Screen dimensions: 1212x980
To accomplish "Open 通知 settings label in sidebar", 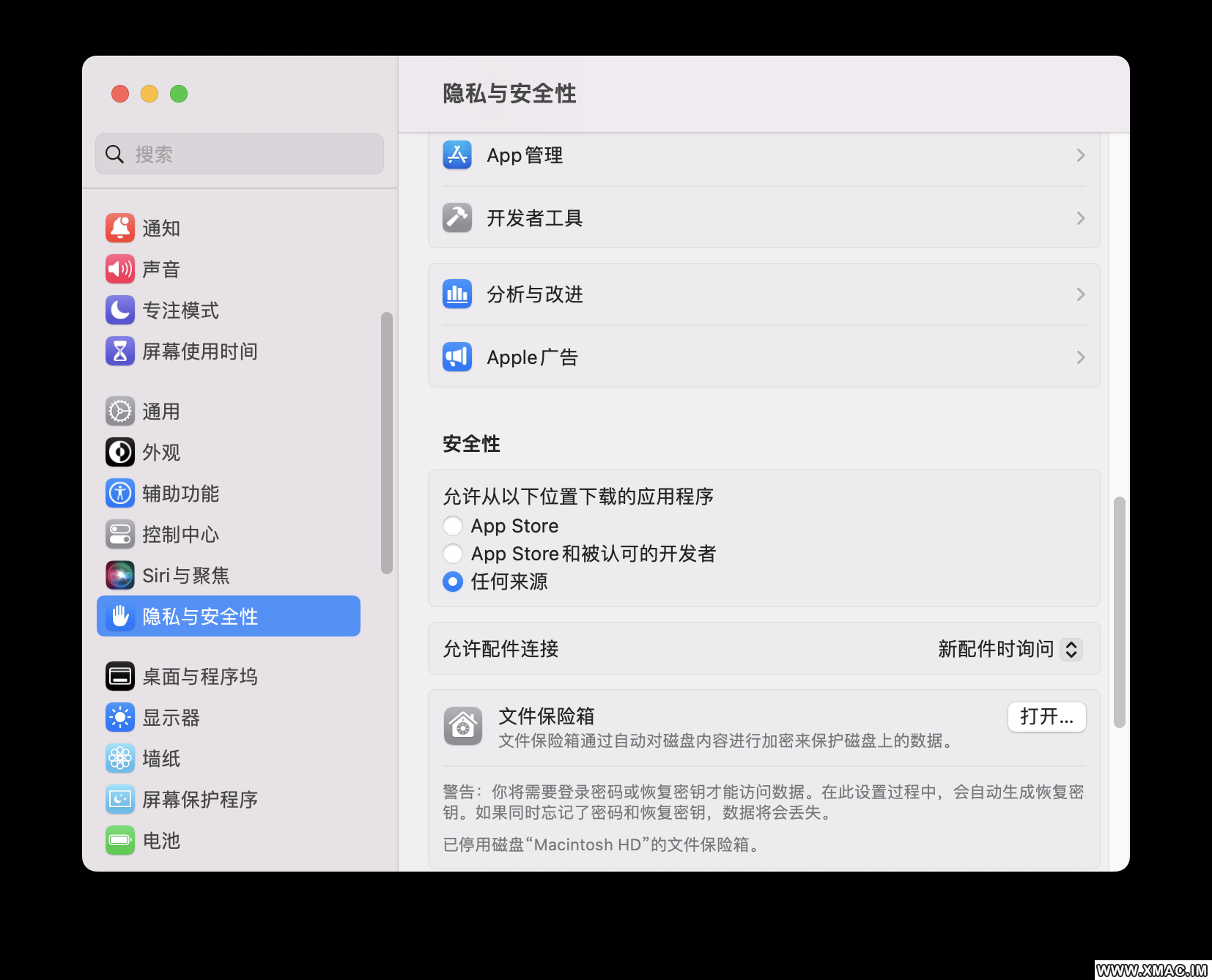I will point(161,229).
